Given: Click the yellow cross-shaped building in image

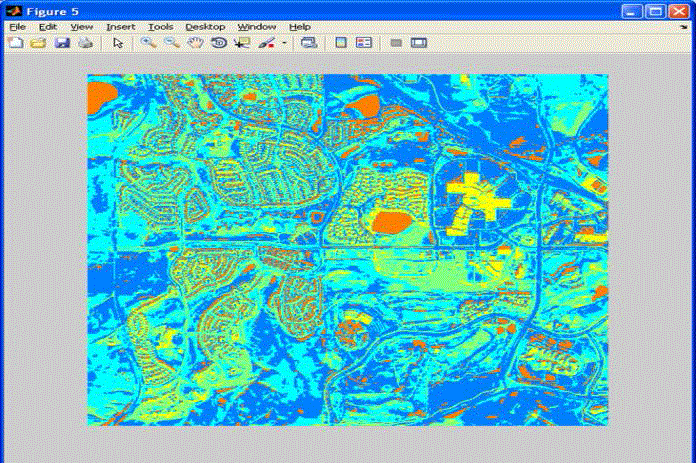Looking at the screenshot, I should point(473,190).
